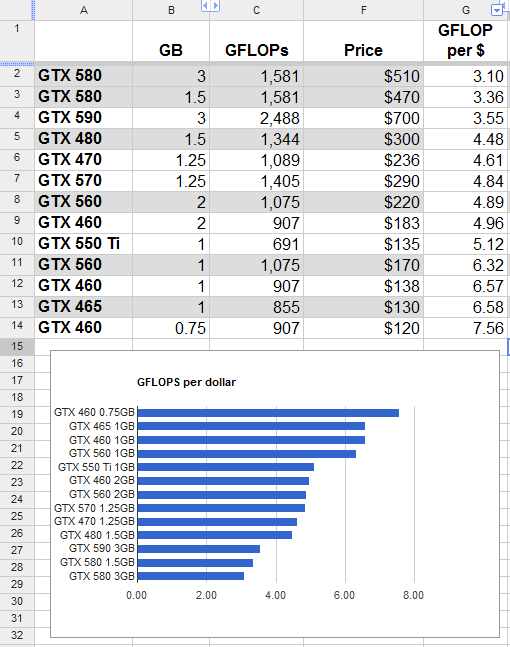Click the GTX 580 3GB chart bar
This screenshot has width=510, height=647.
191,576
